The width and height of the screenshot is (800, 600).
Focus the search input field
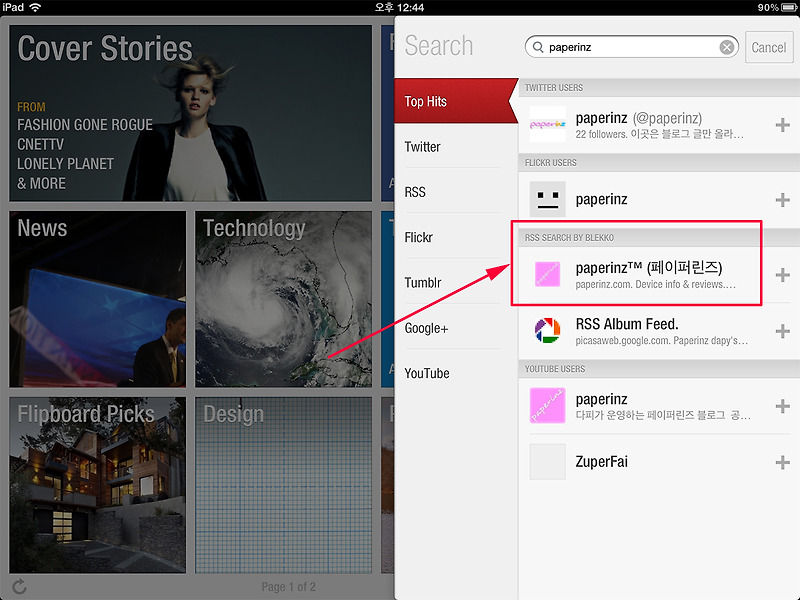point(631,47)
